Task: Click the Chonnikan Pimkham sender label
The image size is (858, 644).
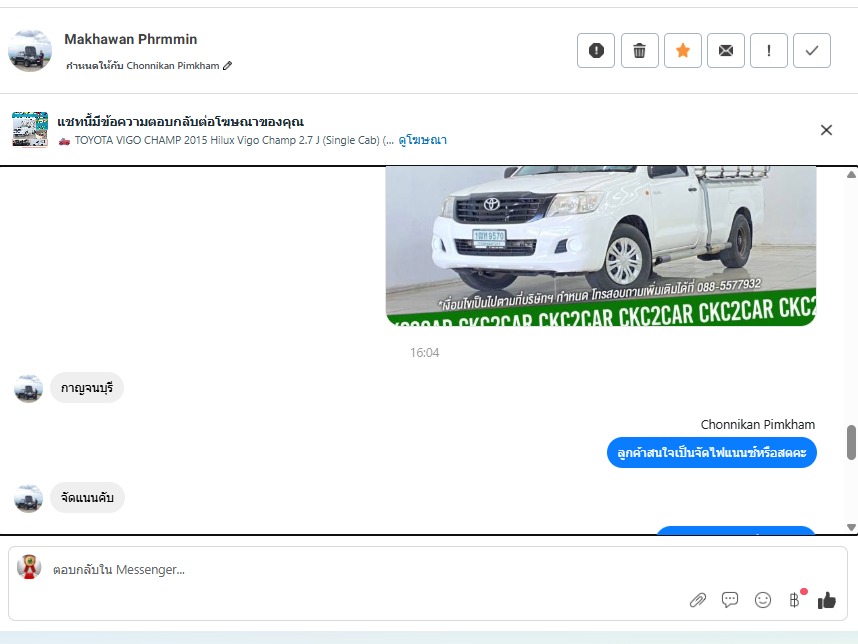Action: (x=757, y=425)
